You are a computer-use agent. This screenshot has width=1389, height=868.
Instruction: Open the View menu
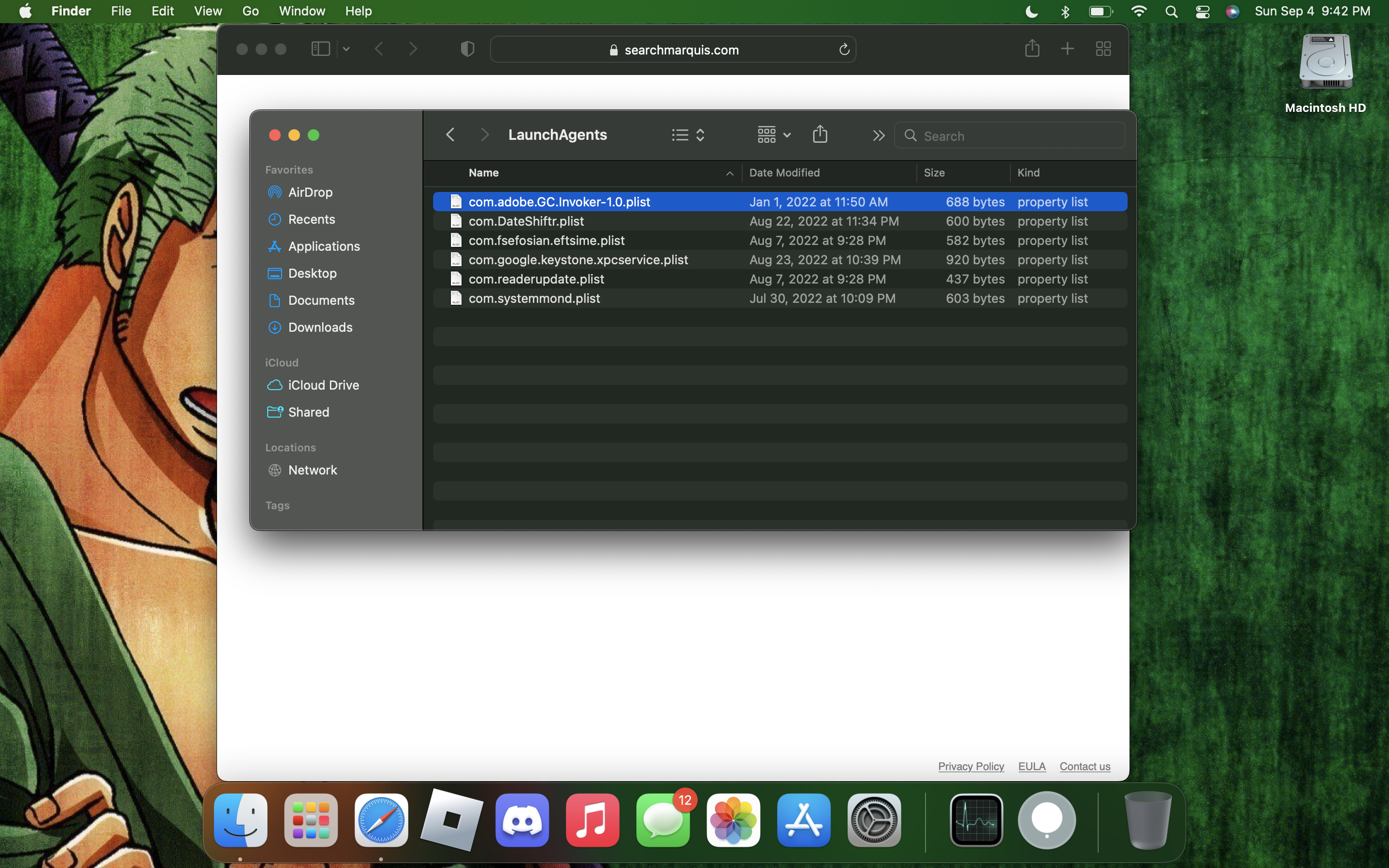(x=208, y=11)
